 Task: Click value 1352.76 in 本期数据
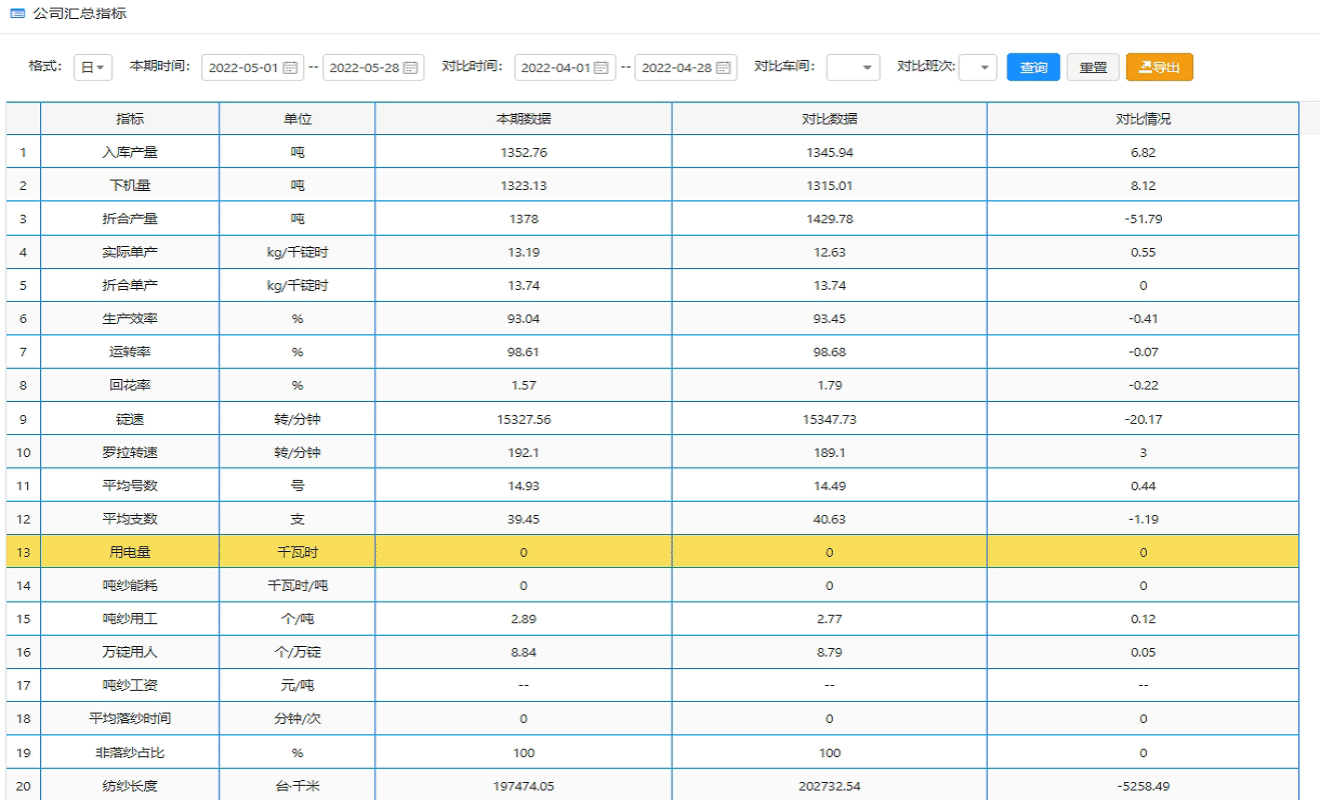[524, 153]
